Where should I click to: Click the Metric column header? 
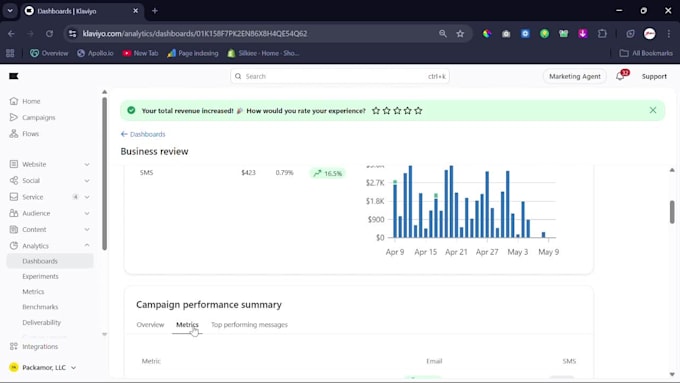pyautogui.click(x=151, y=361)
